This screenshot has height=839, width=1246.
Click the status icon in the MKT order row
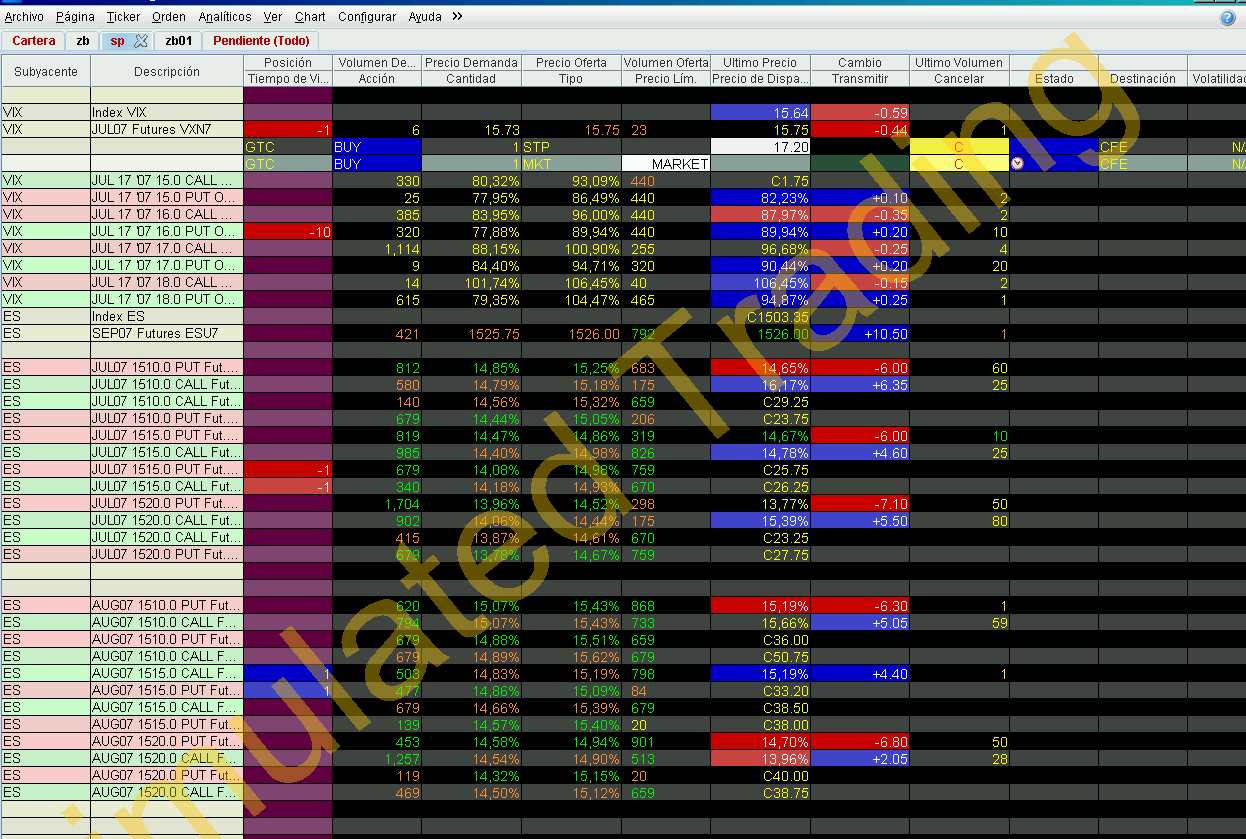tap(1017, 164)
